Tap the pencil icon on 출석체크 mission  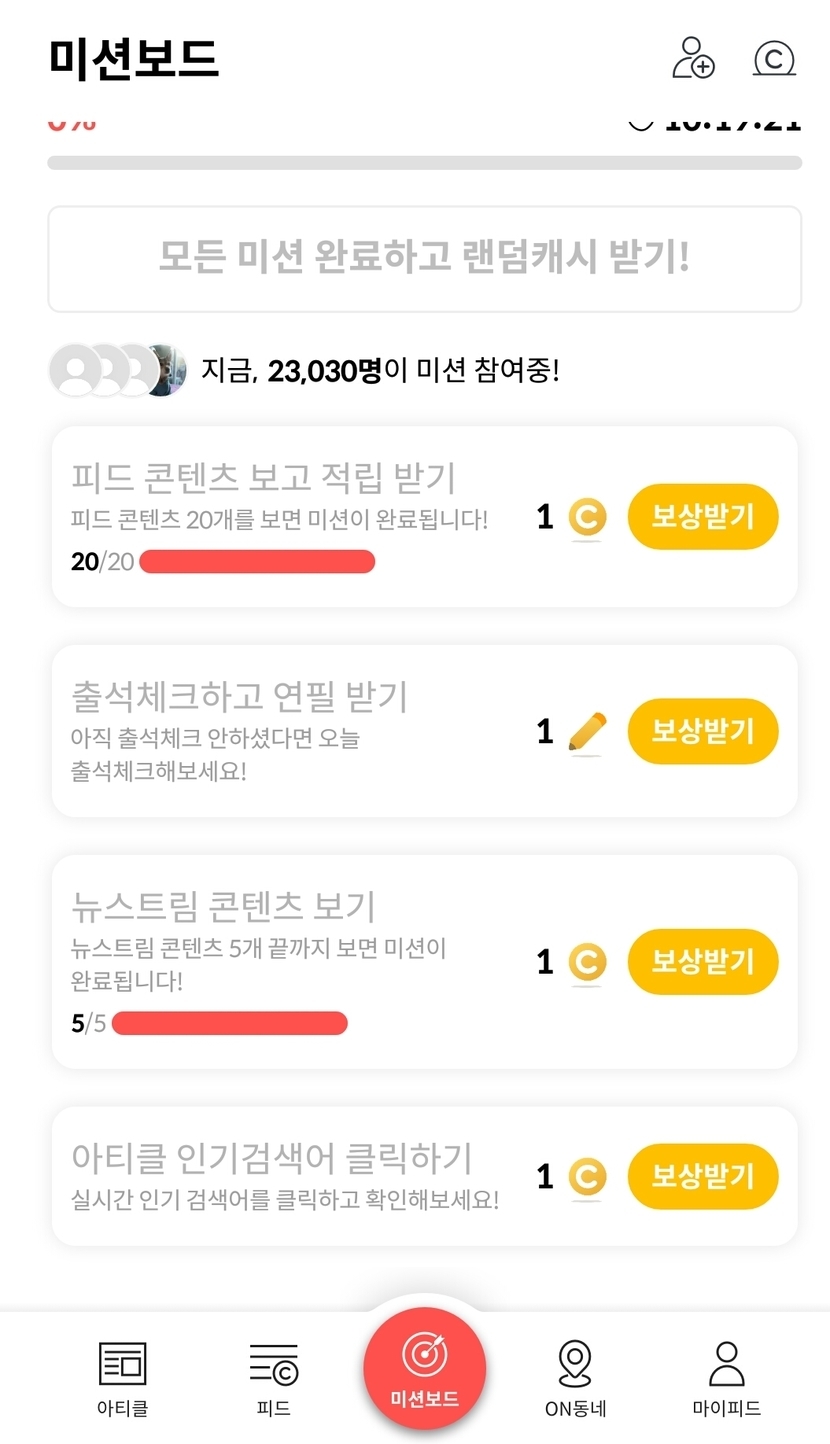tap(587, 732)
